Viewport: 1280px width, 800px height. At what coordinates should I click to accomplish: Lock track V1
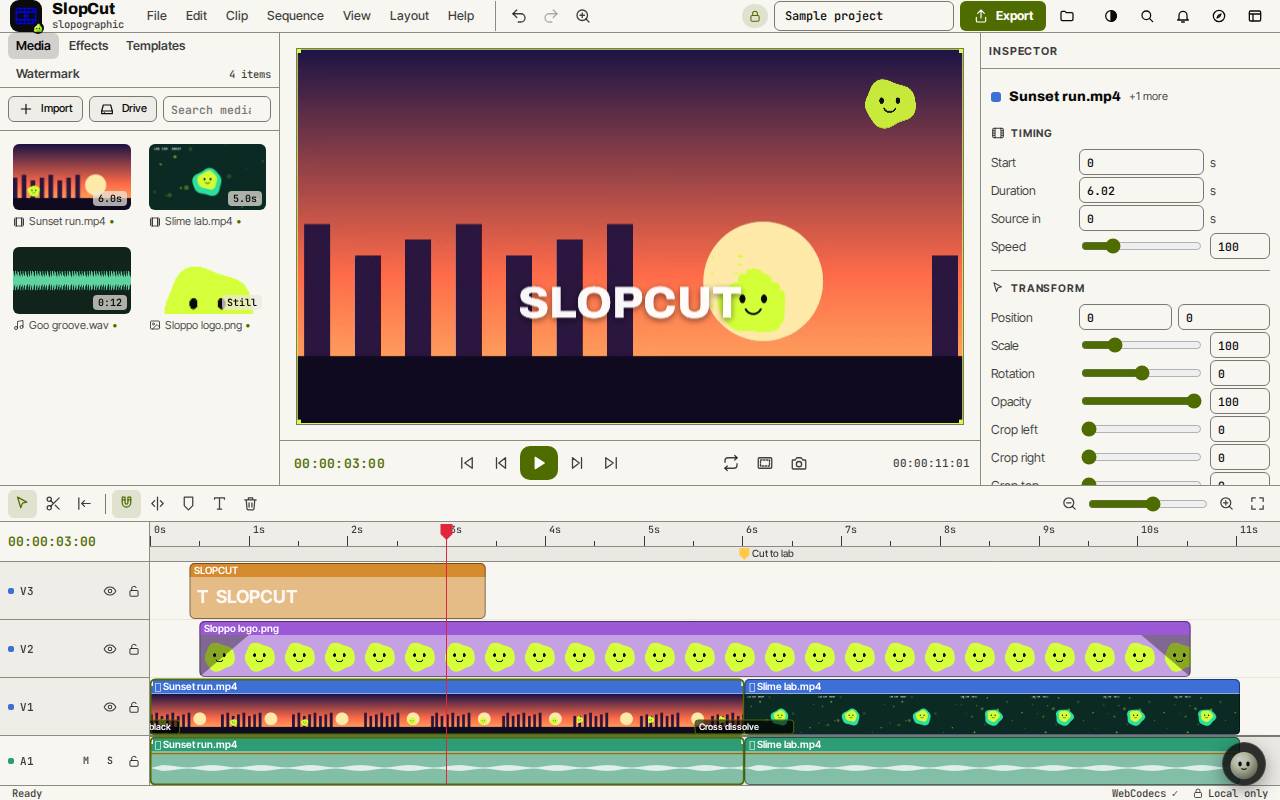(x=134, y=707)
